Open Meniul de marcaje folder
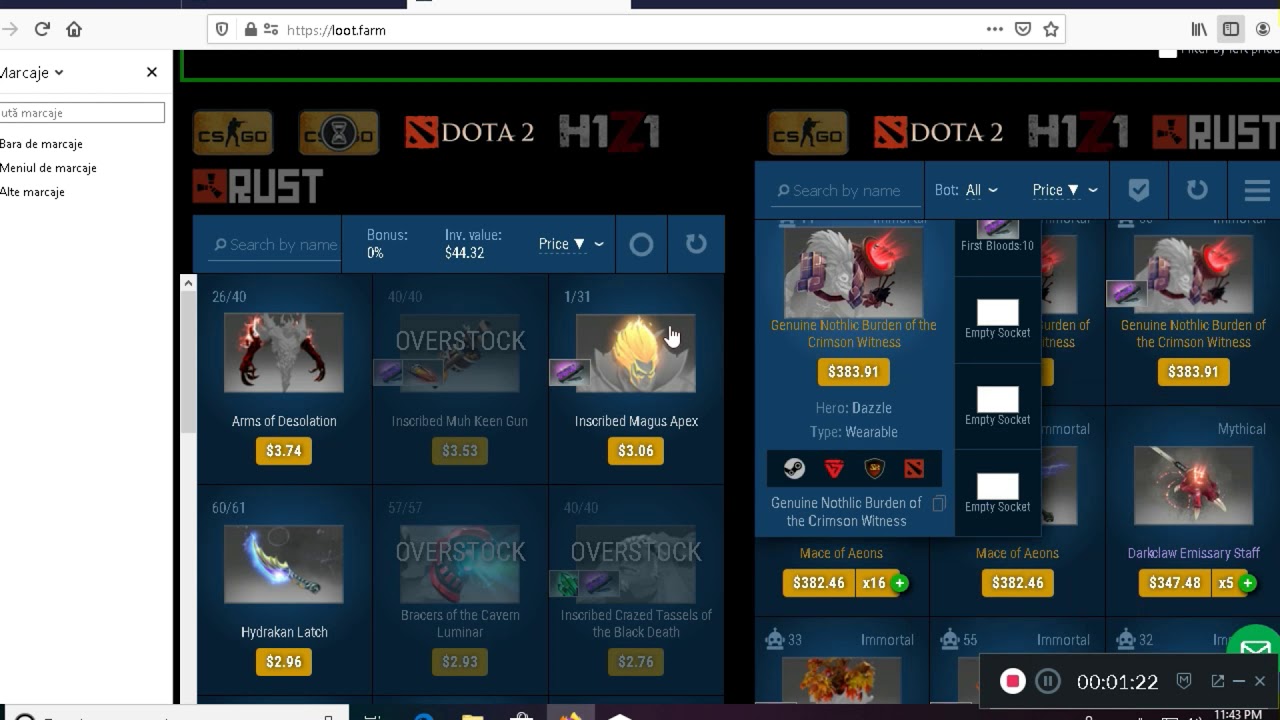Screen dimensions: 1280x720 48,168
